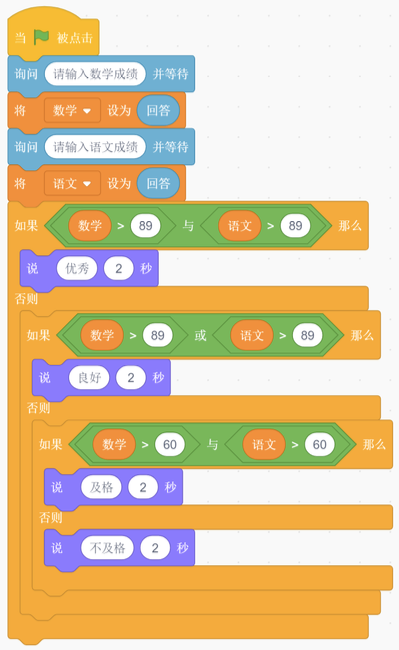Image resolution: width=399 pixels, height=650 pixels.
Task: Open the 语文 variable dropdown arrow
Action: click(x=87, y=184)
